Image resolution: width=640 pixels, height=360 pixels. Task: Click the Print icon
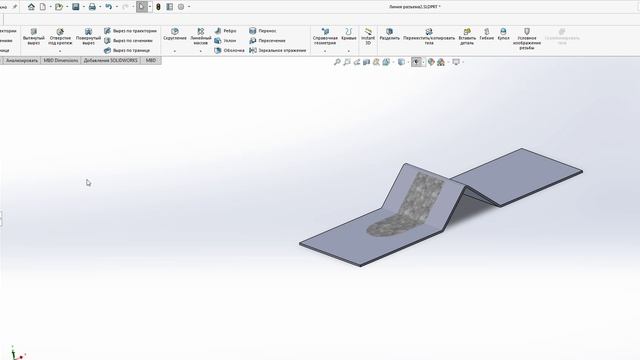click(92, 7)
